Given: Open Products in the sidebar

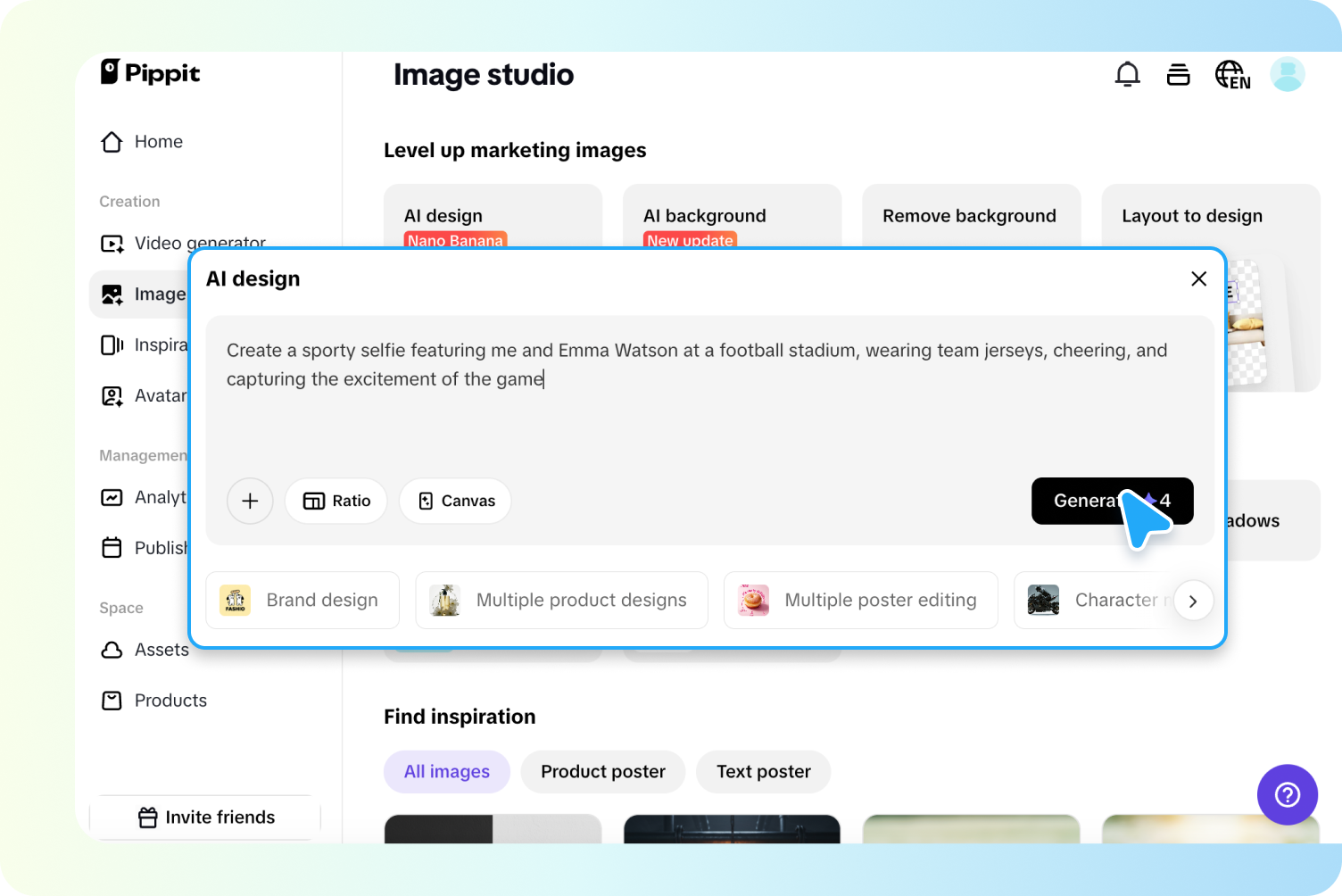Looking at the screenshot, I should pos(170,701).
